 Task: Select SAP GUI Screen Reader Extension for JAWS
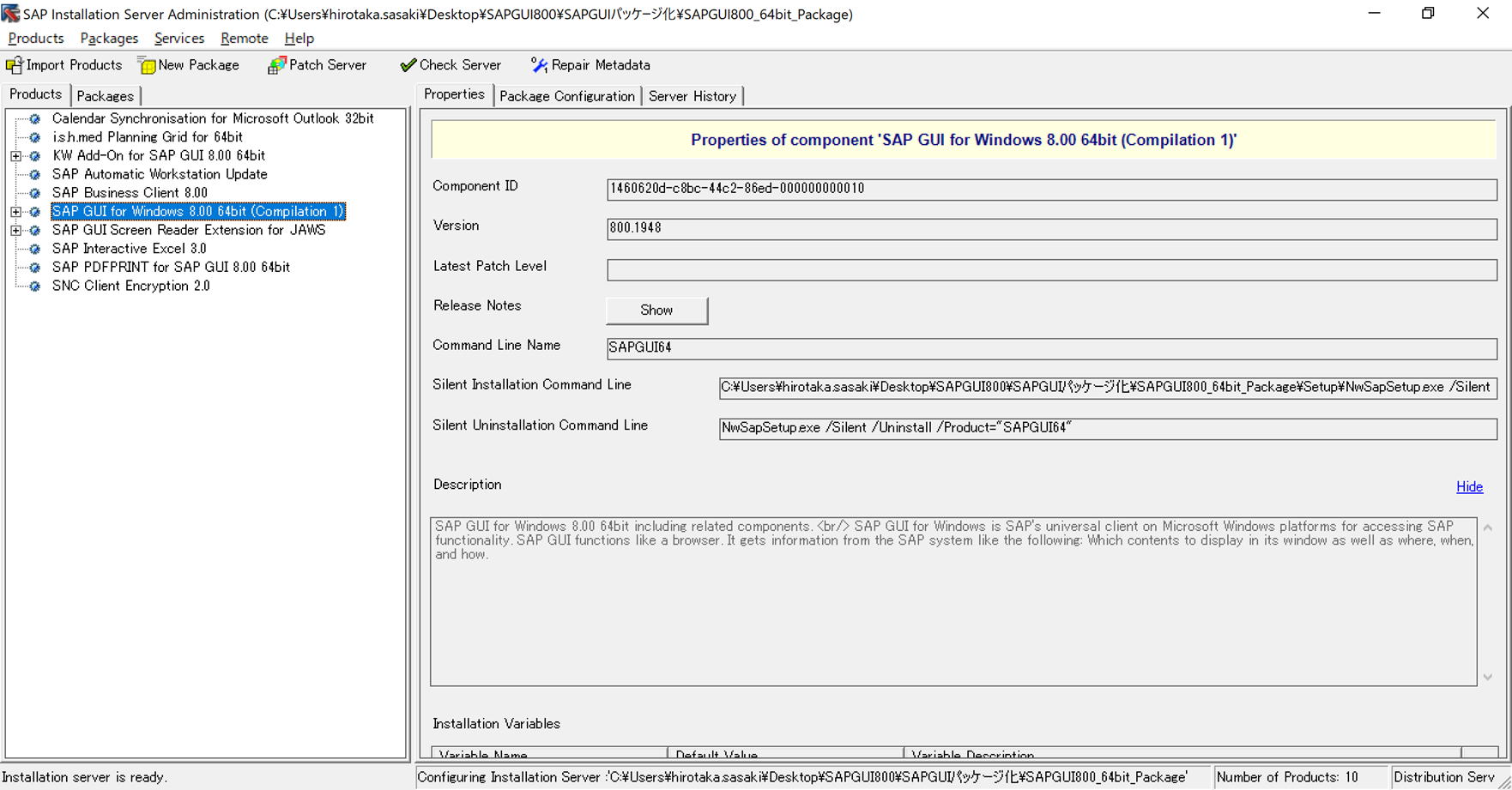point(189,231)
